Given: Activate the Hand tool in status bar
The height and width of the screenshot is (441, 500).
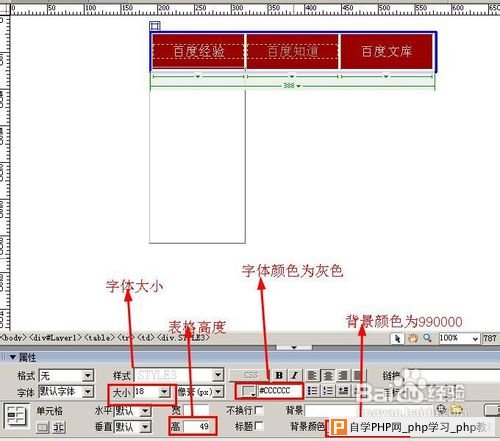Looking at the screenshot, I should (413, 338).
